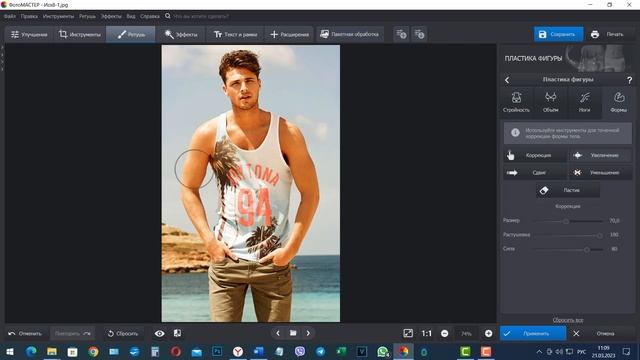640x360 pixels.
Task: Open Microsoft Edge from taskbar
Action: pos(31,352)
